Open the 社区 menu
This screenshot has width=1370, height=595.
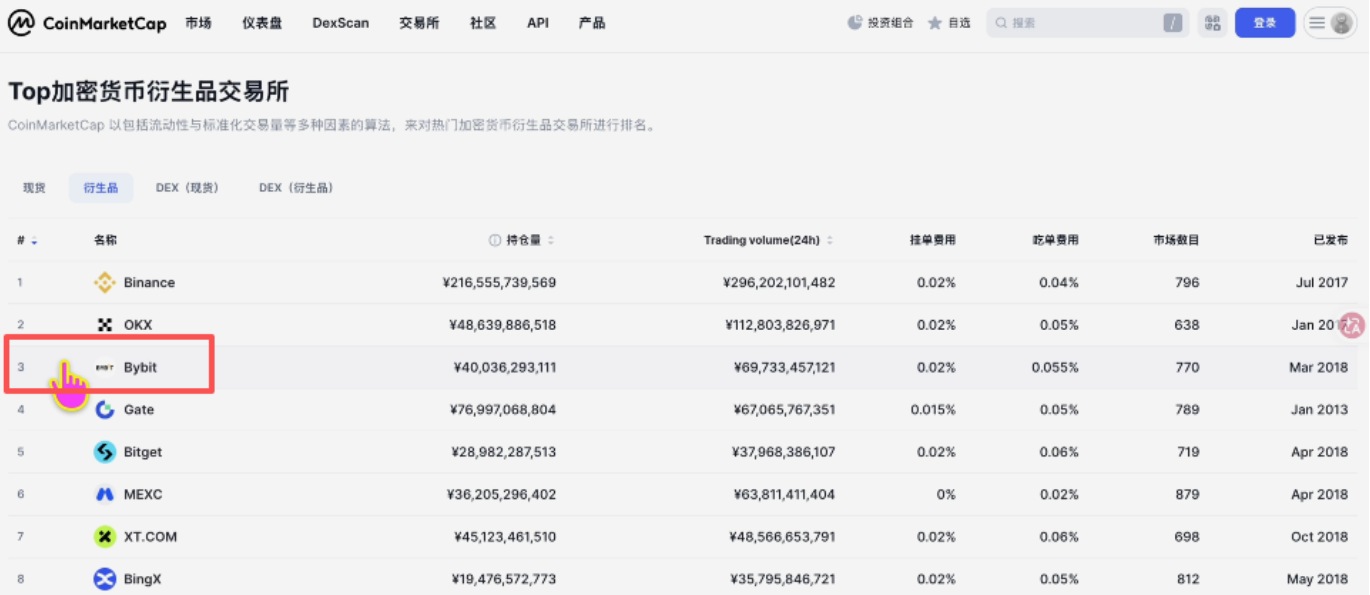point(483,23)
